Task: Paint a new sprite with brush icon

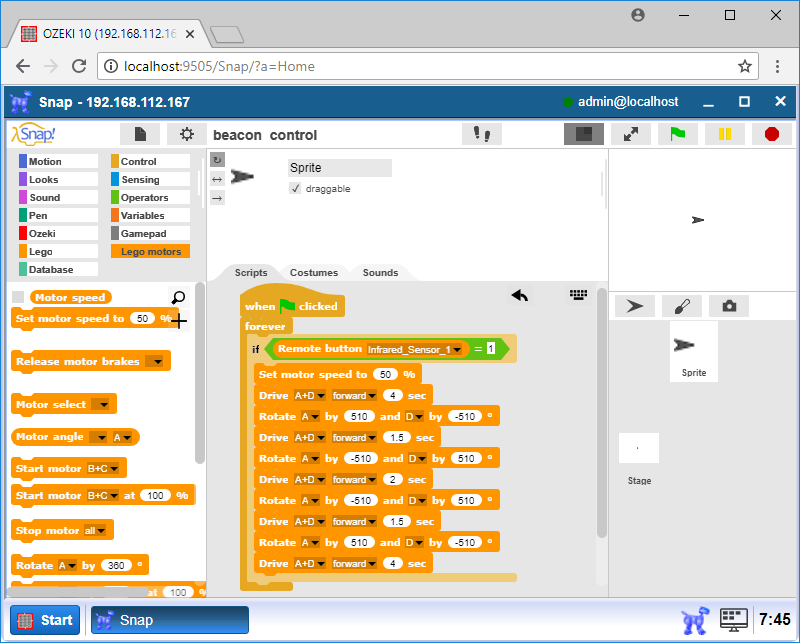Action: point(682,306)
